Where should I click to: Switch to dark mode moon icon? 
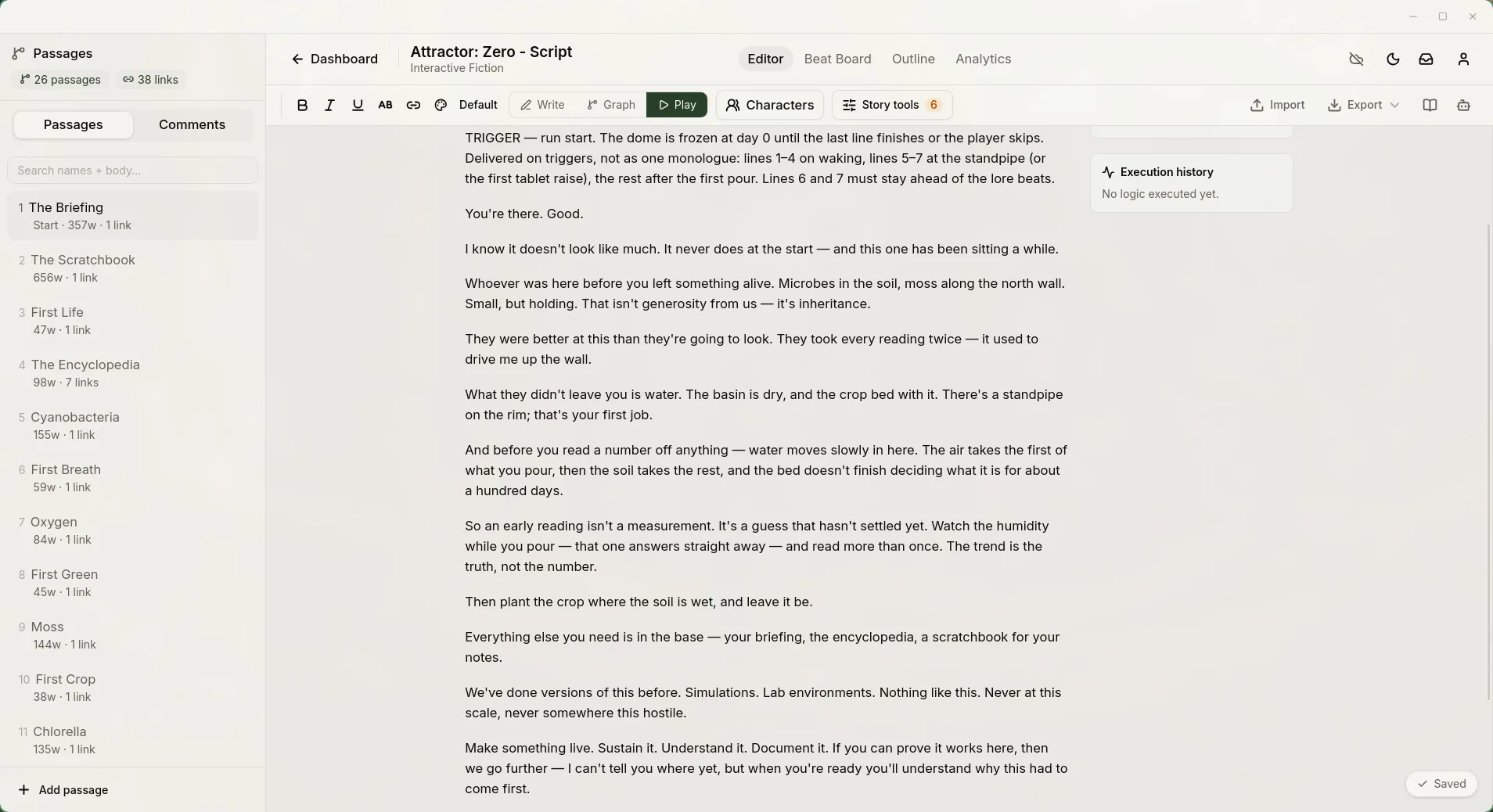tap(1392, 59)
